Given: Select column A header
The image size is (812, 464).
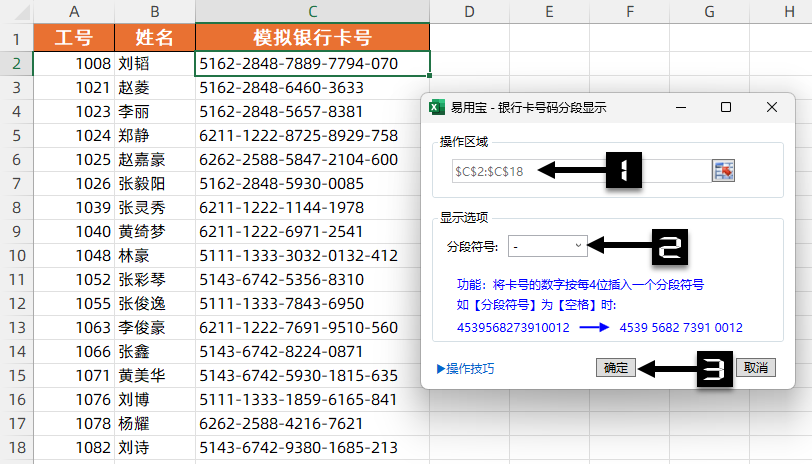Looking at the screenshot, I should tap(74, 11).
